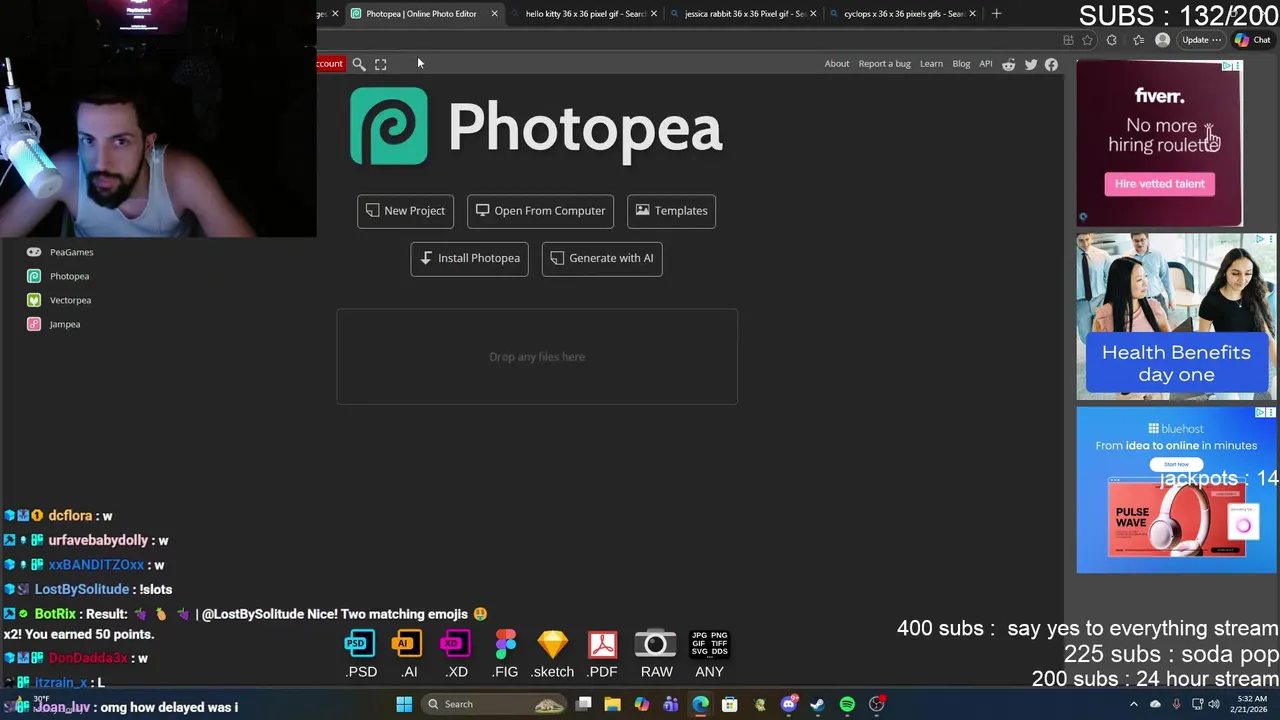The height and width of the screenshot is (720, 1280).
Task: Open Vectorpea from the sidebar
Action: 70,300
